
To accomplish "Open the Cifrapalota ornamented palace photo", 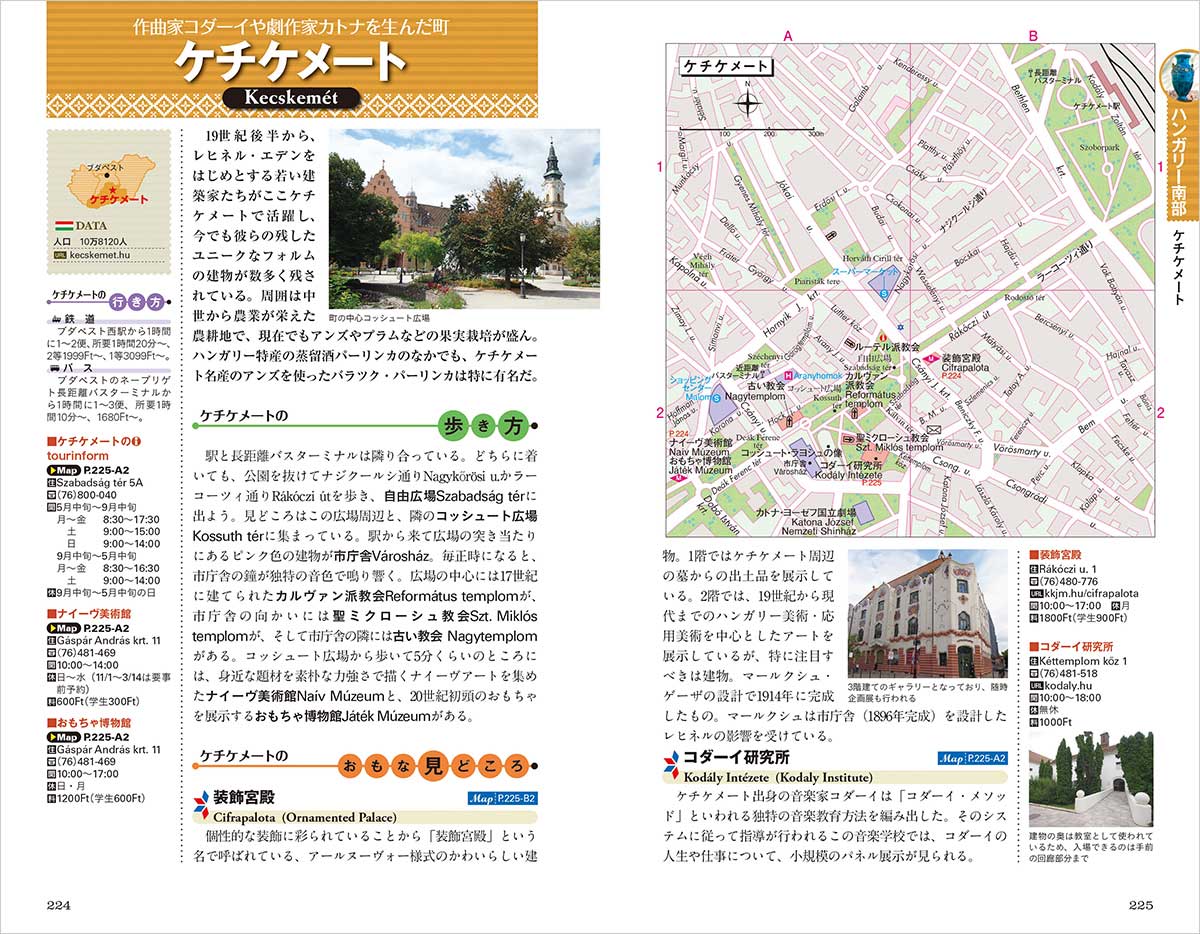I will click(x=926, y=613).
